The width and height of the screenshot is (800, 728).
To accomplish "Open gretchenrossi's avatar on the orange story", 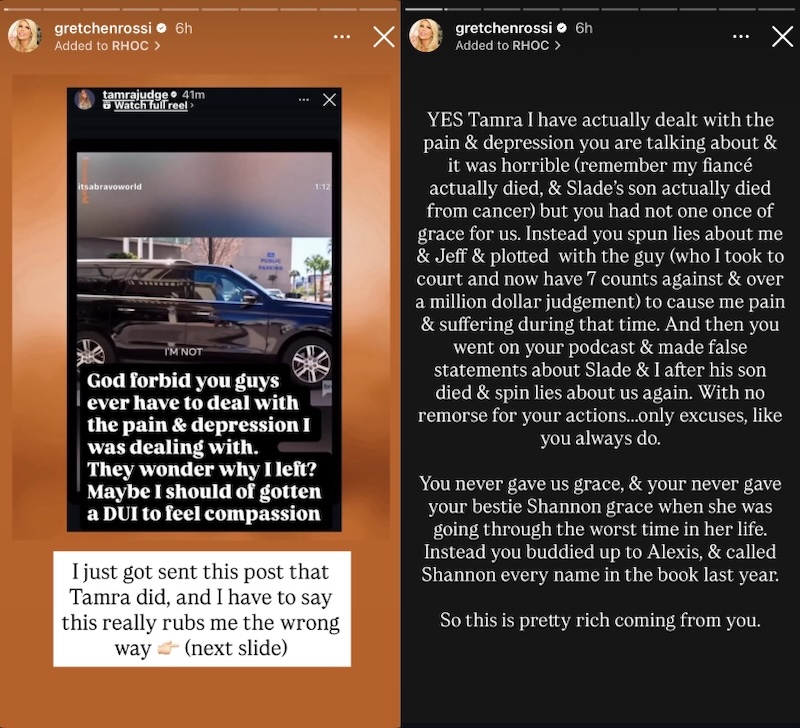I will click(x=25, y=36).
